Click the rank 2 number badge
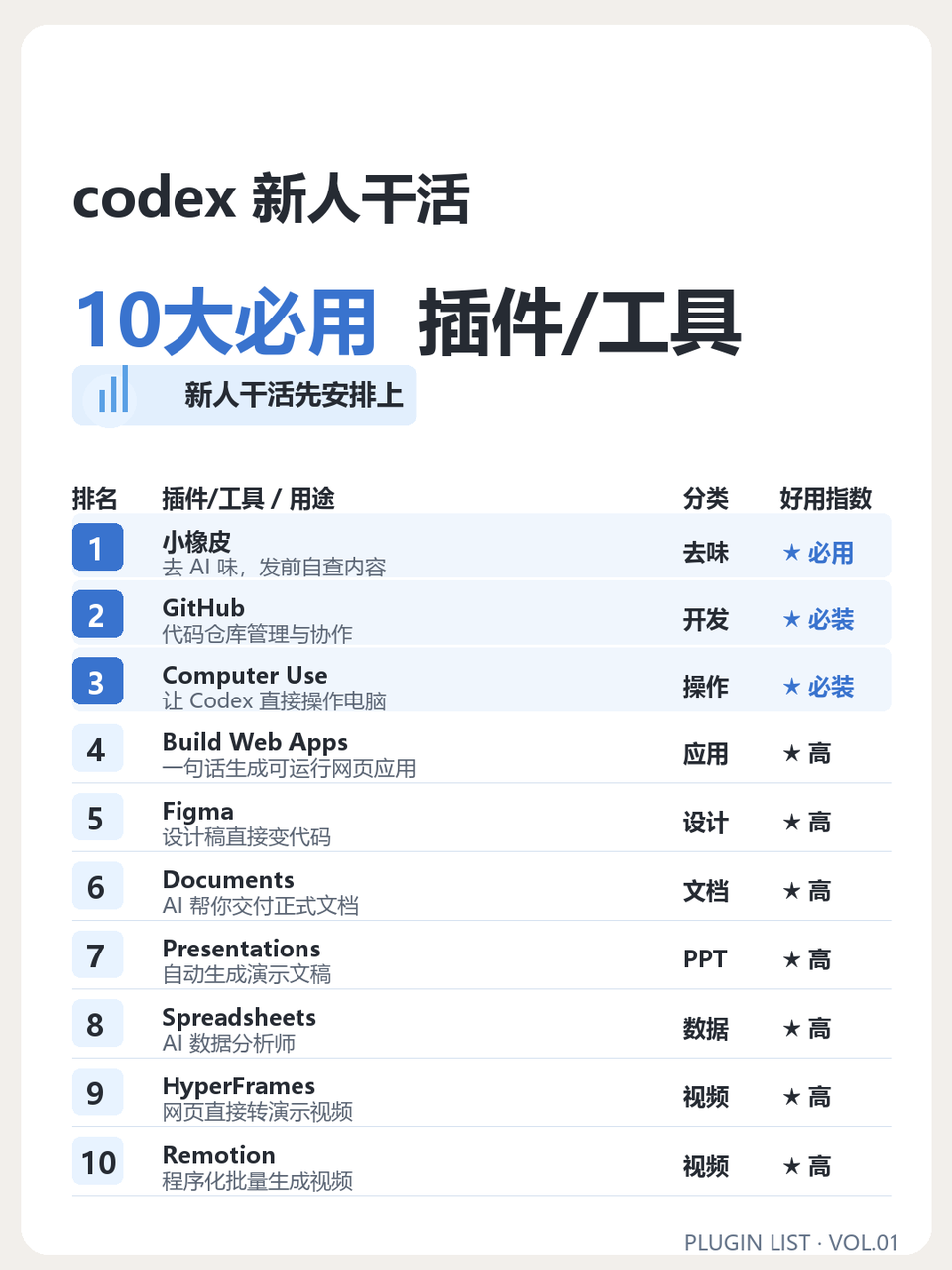This screenshot has width=952, height=1270. tap(97, 614)
